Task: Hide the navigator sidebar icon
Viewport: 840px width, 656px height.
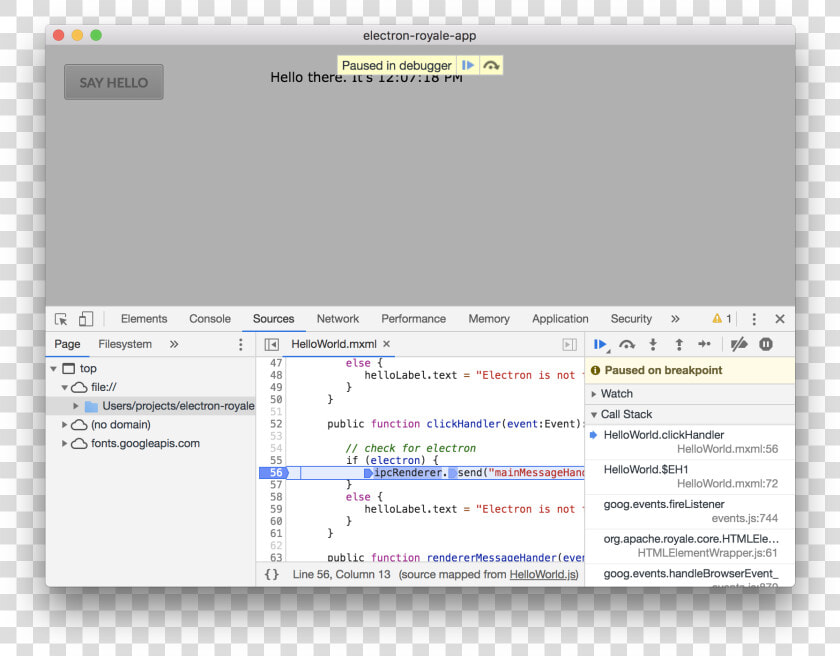Action: coord(272,344)
